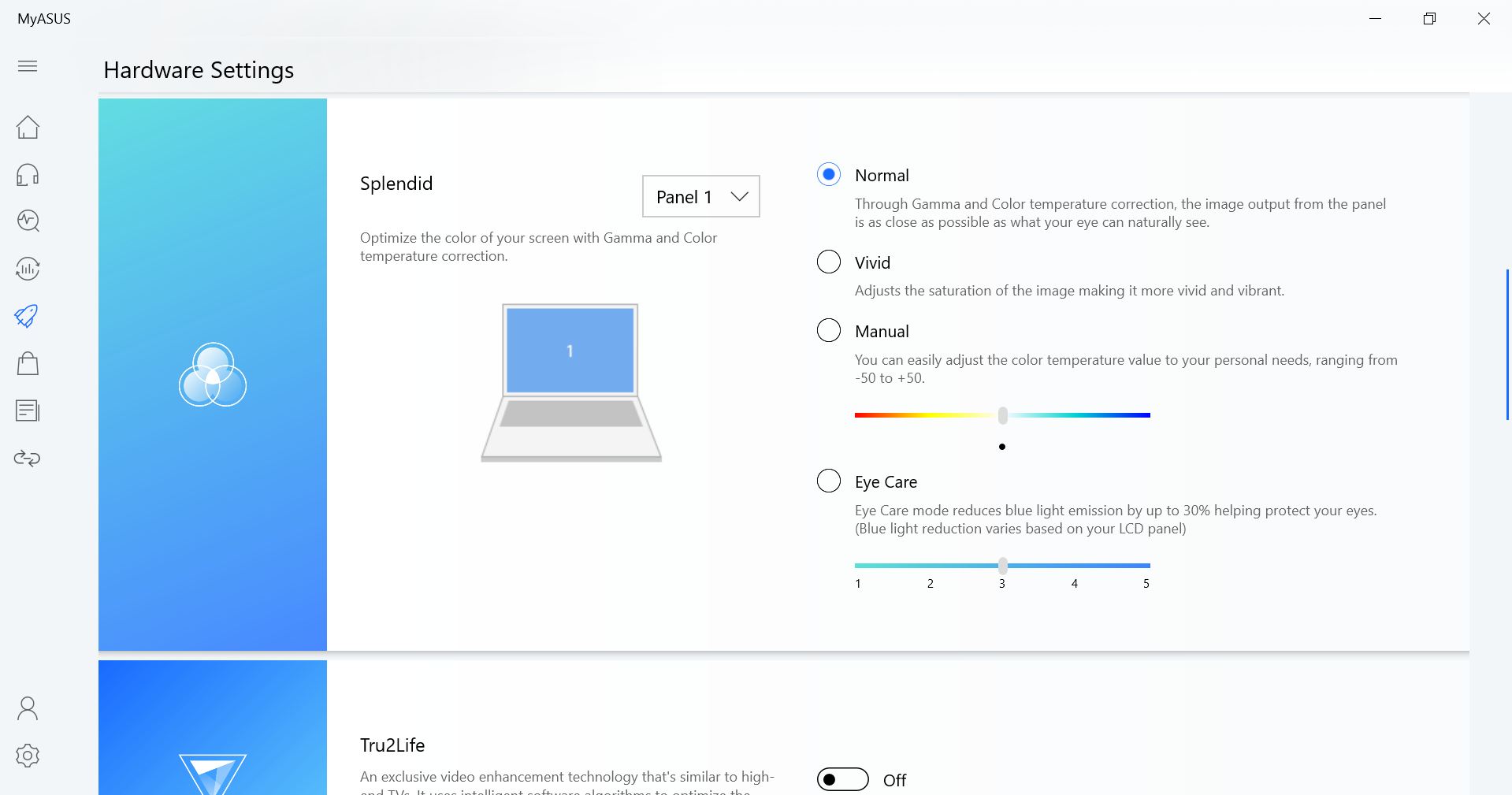The width and height of the screenshot is (1512, 795).
Task: Click the laptop panel 1 preview image
Action: coord(571,383)
